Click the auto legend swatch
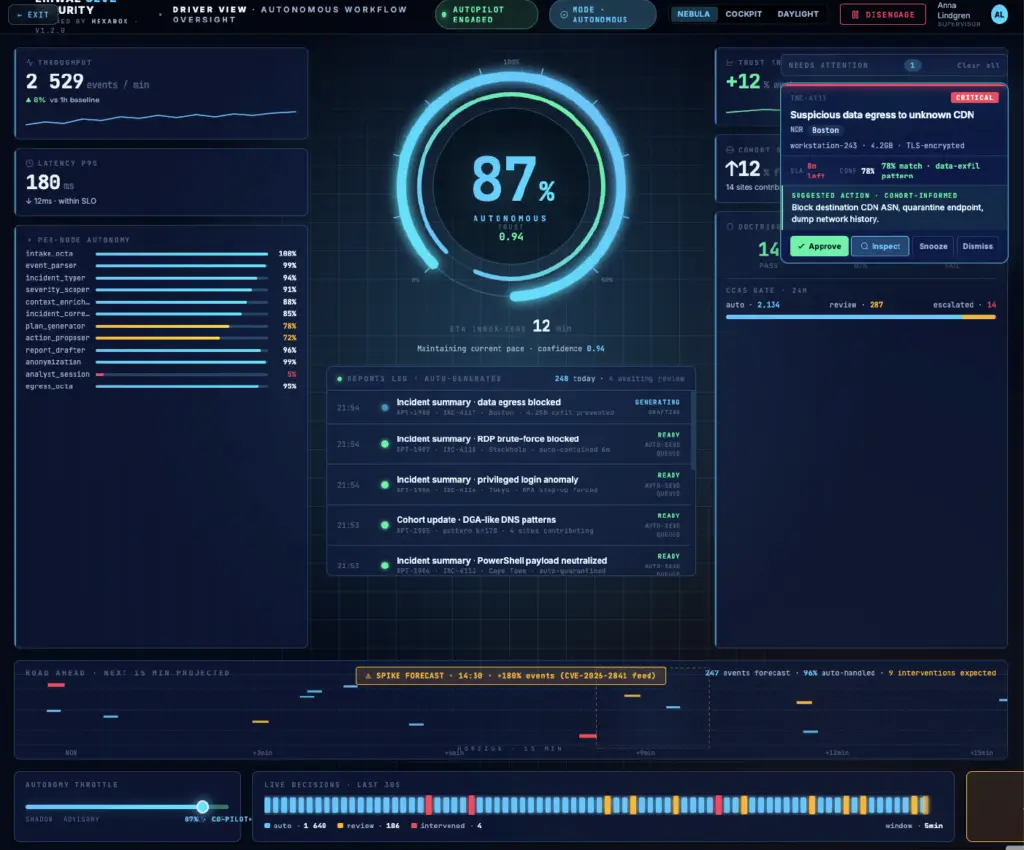1024x850 pixels. coord(267,826)
